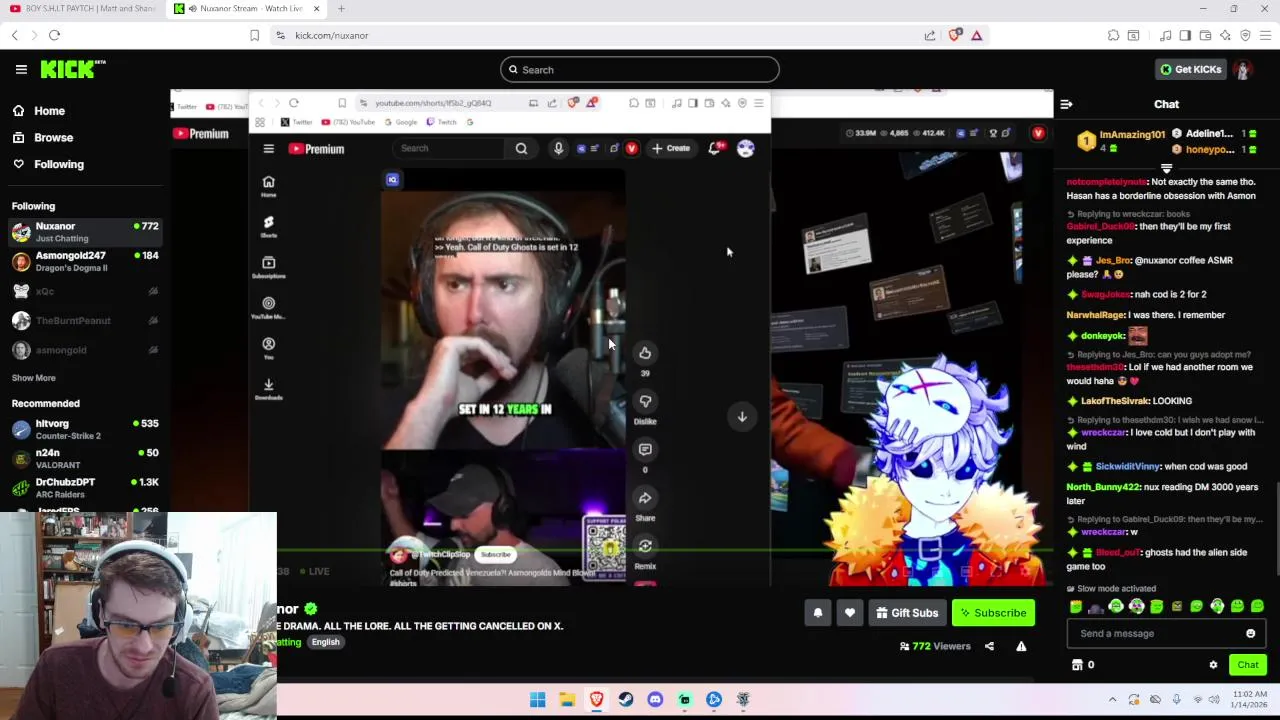Viewport: 1280px width, 720px height.
Task: Click the 772 Viewers count
Action: point(935,646)
